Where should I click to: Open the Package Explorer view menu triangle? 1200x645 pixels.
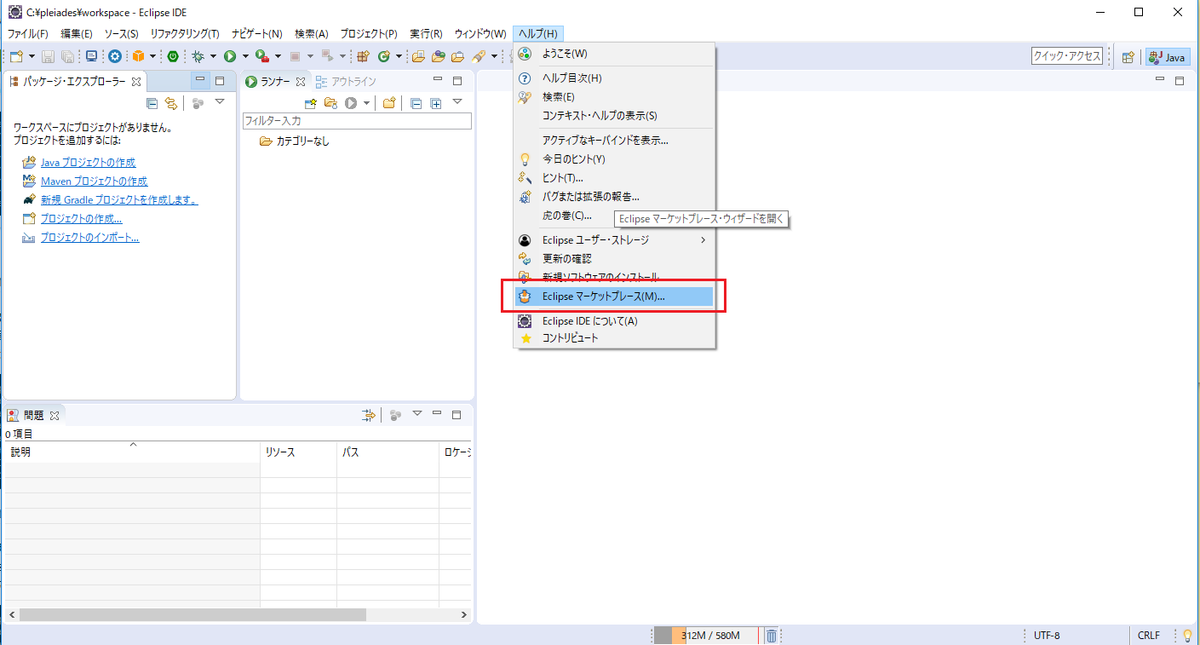(x=220, y=102)
